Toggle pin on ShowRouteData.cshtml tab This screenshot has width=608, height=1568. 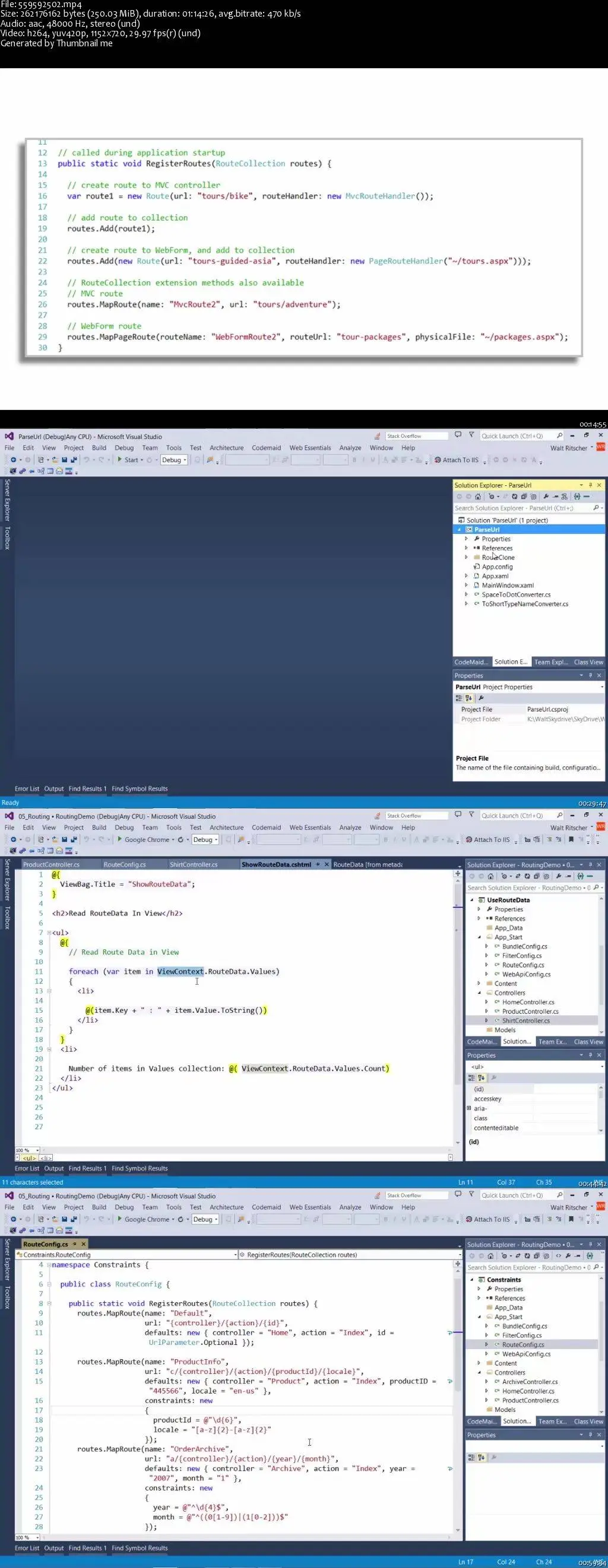(x=318, y=864)
